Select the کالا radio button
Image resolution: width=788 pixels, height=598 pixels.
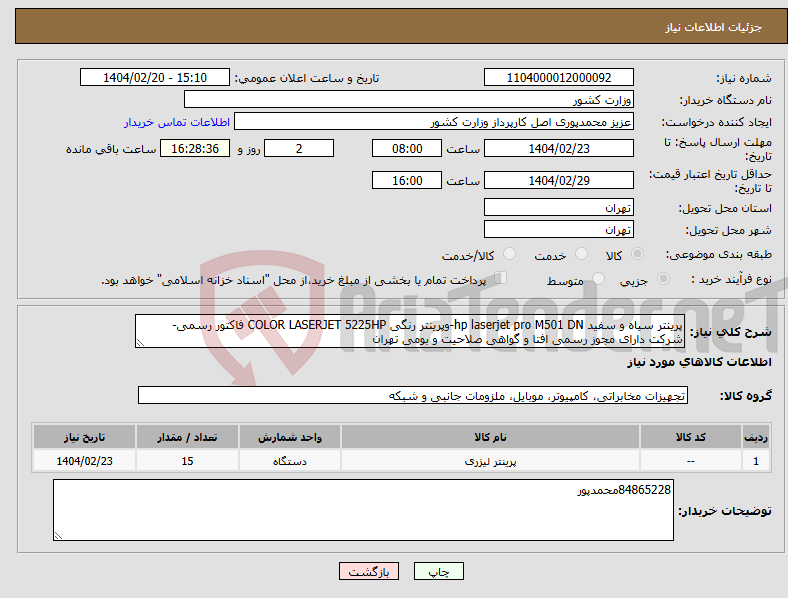pyautogui.click(x=637, y=254)
